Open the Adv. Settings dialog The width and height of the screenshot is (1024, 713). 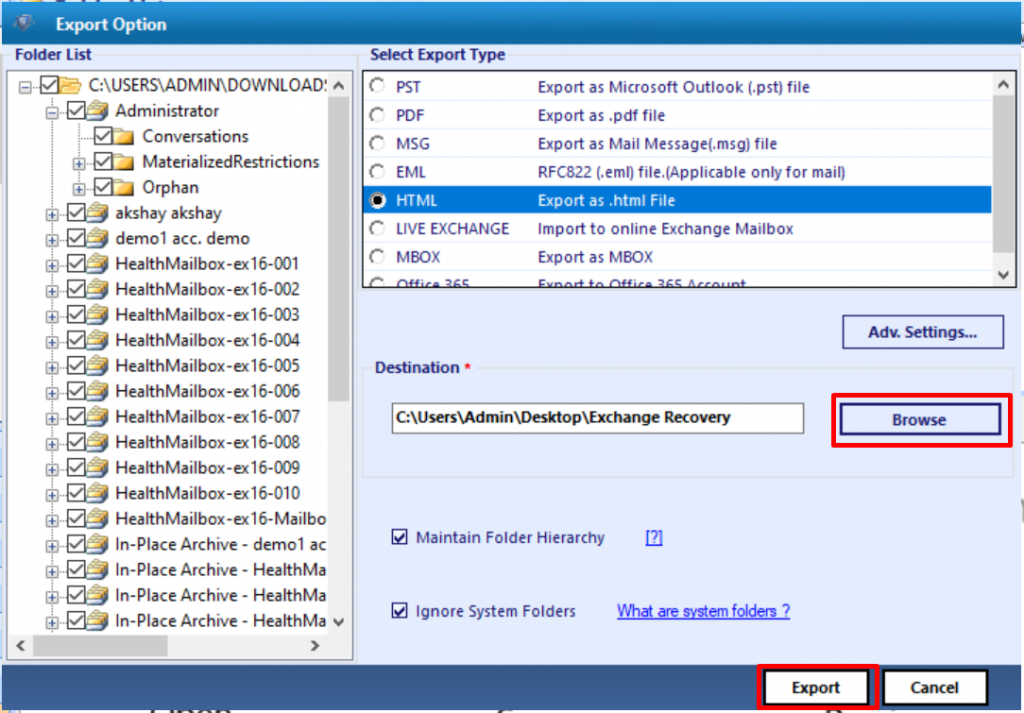[x=922, y=333]
